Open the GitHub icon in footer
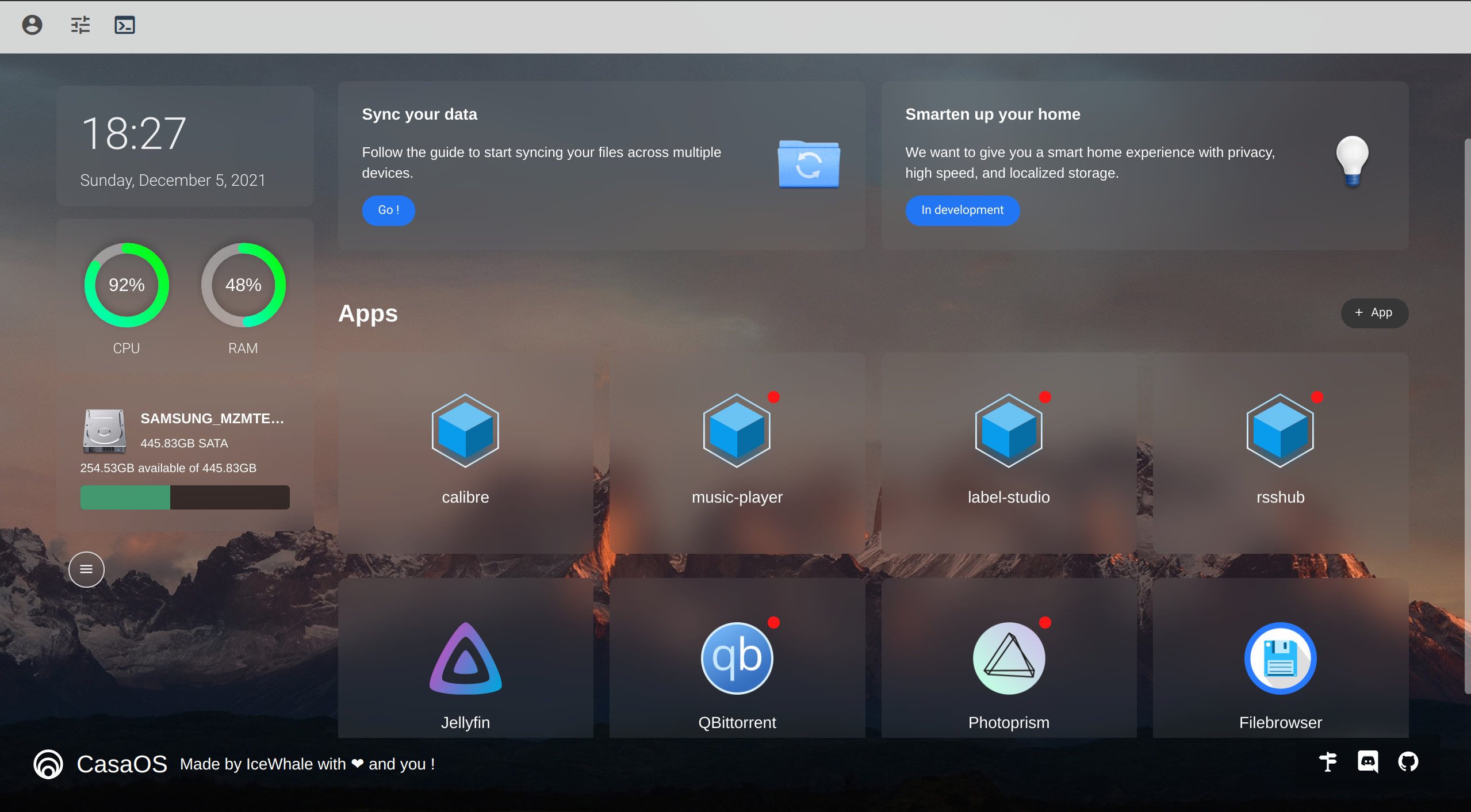This screenshot has width=1471, height=812. click(x=1408, y=762)
